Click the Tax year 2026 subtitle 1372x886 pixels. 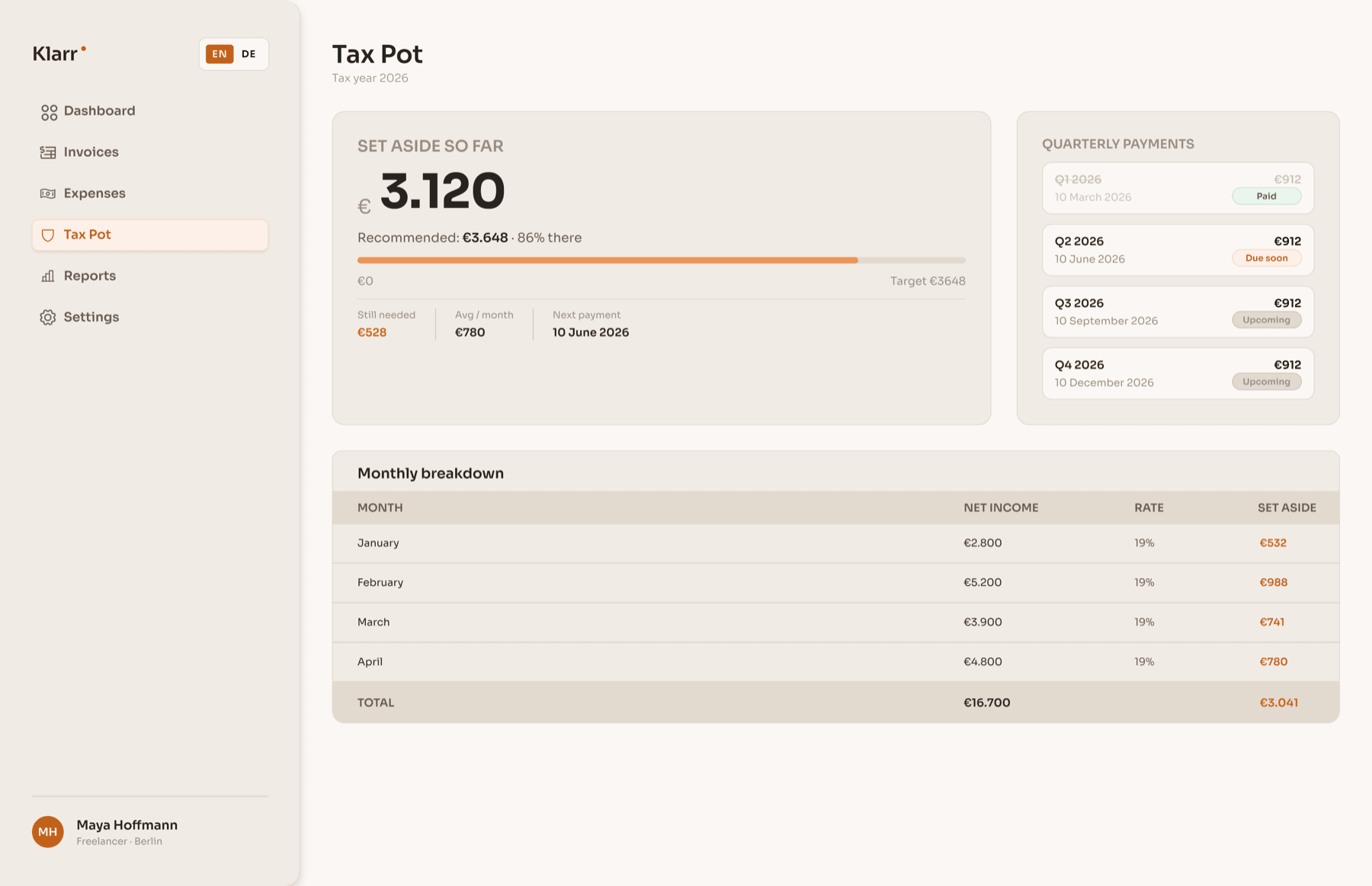coord(370,78)
